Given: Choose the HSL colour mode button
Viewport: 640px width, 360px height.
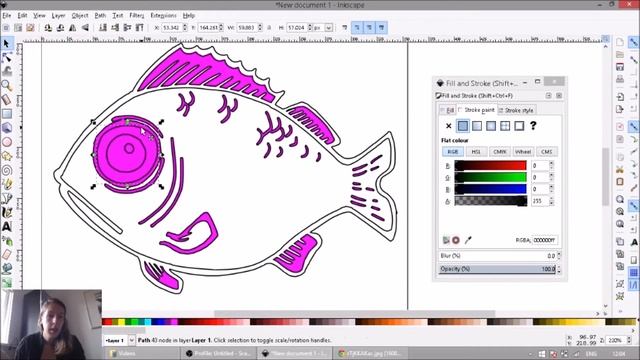Looking at the screenshot, I should pos(476,152).
